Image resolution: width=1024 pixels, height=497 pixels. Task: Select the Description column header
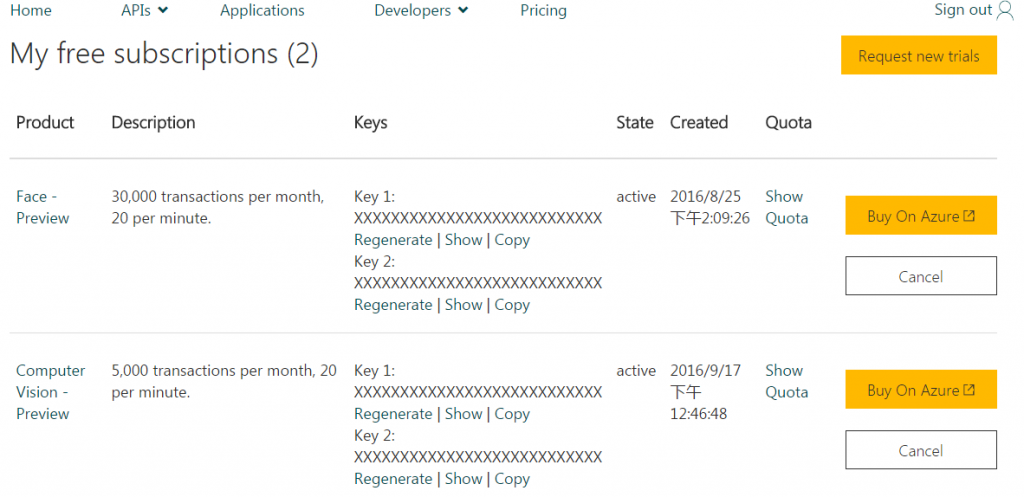tap(153, 122)
